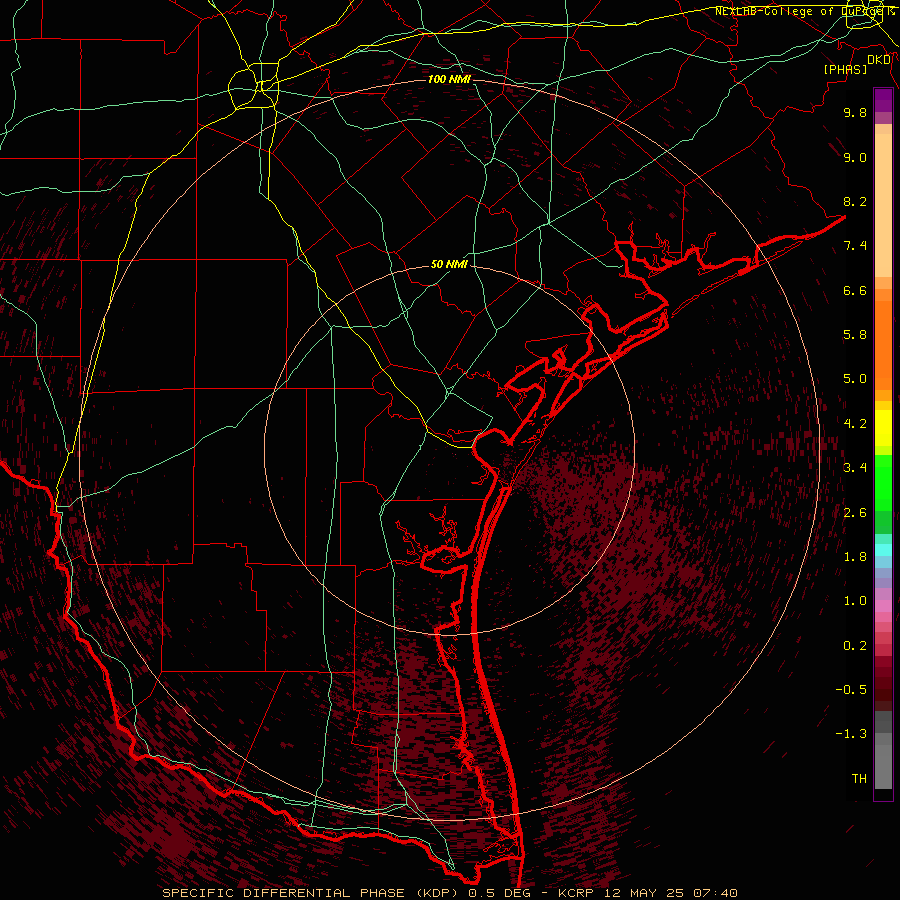Viewport: 900px width, 900px height.
Task: Select the 6.6 value on the color scale
Action: pyautogui.click(x=855, y=290)
